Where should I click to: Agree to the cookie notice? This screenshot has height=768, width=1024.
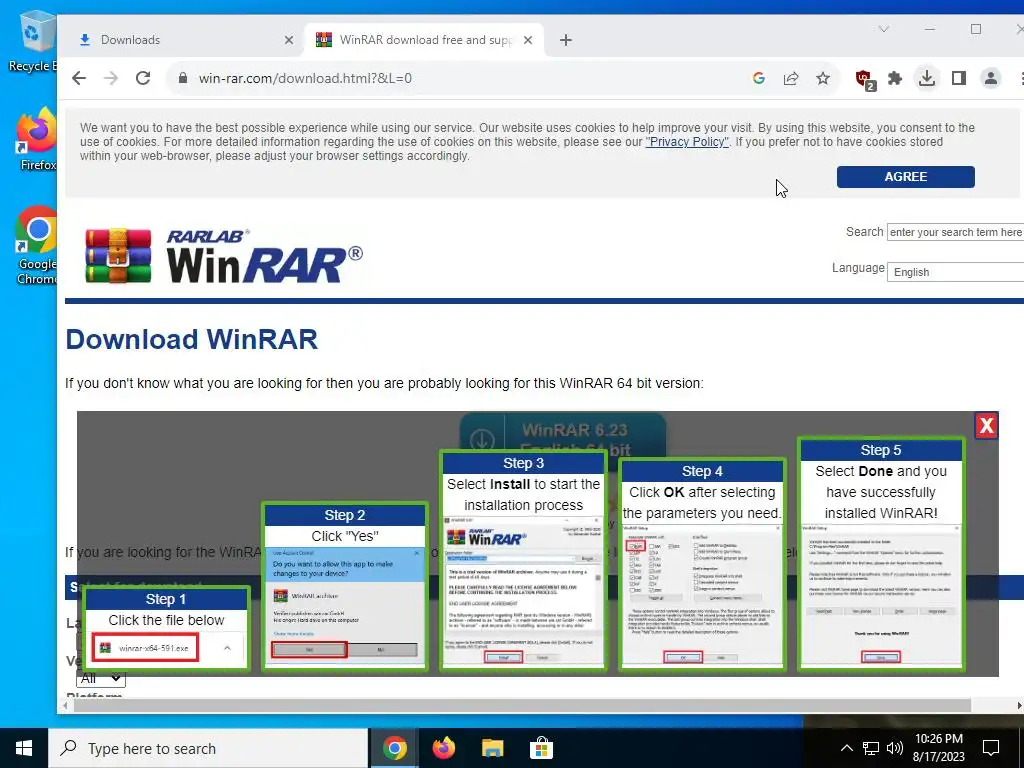(x=905, y=176)
